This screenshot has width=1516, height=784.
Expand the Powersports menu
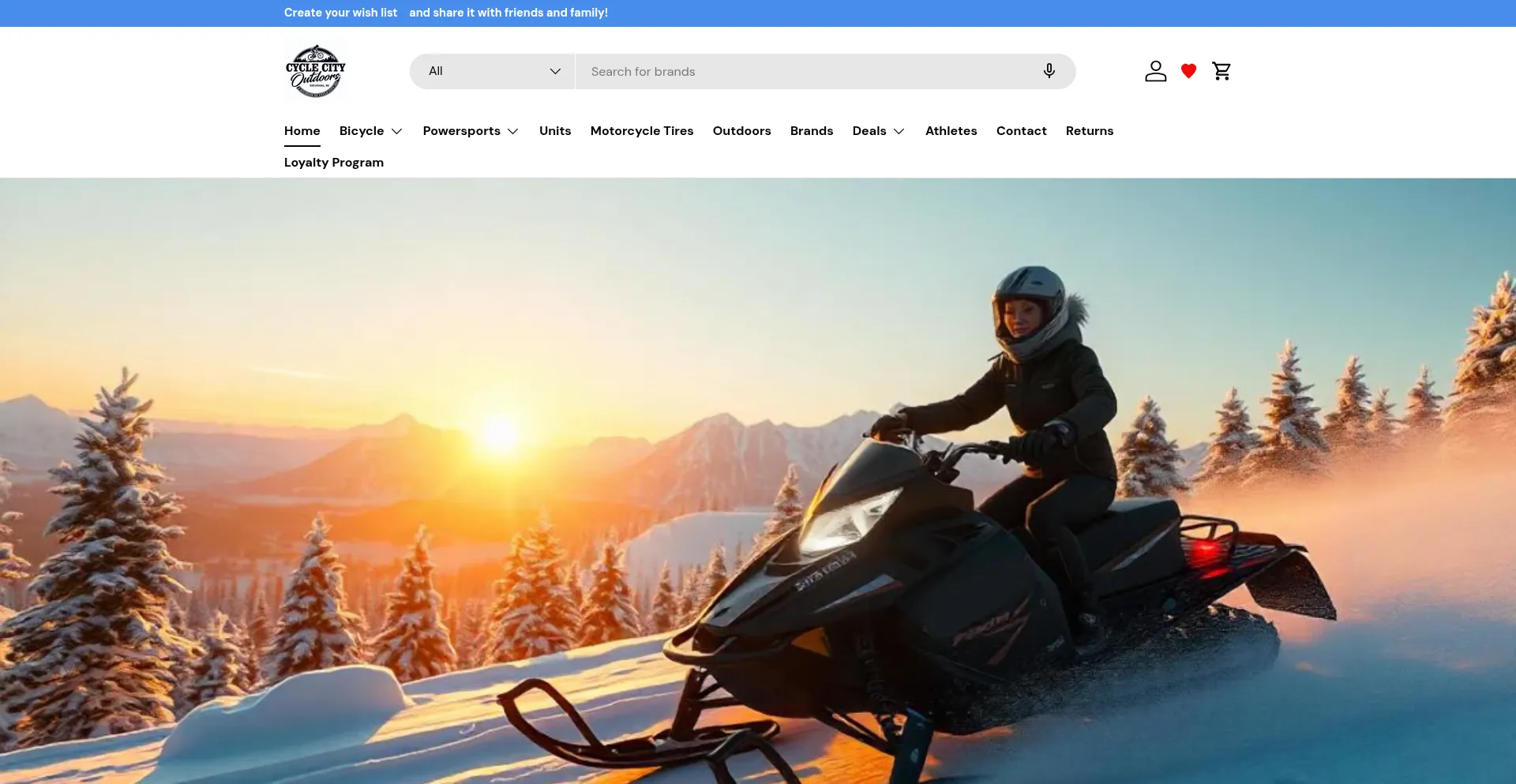470,131
